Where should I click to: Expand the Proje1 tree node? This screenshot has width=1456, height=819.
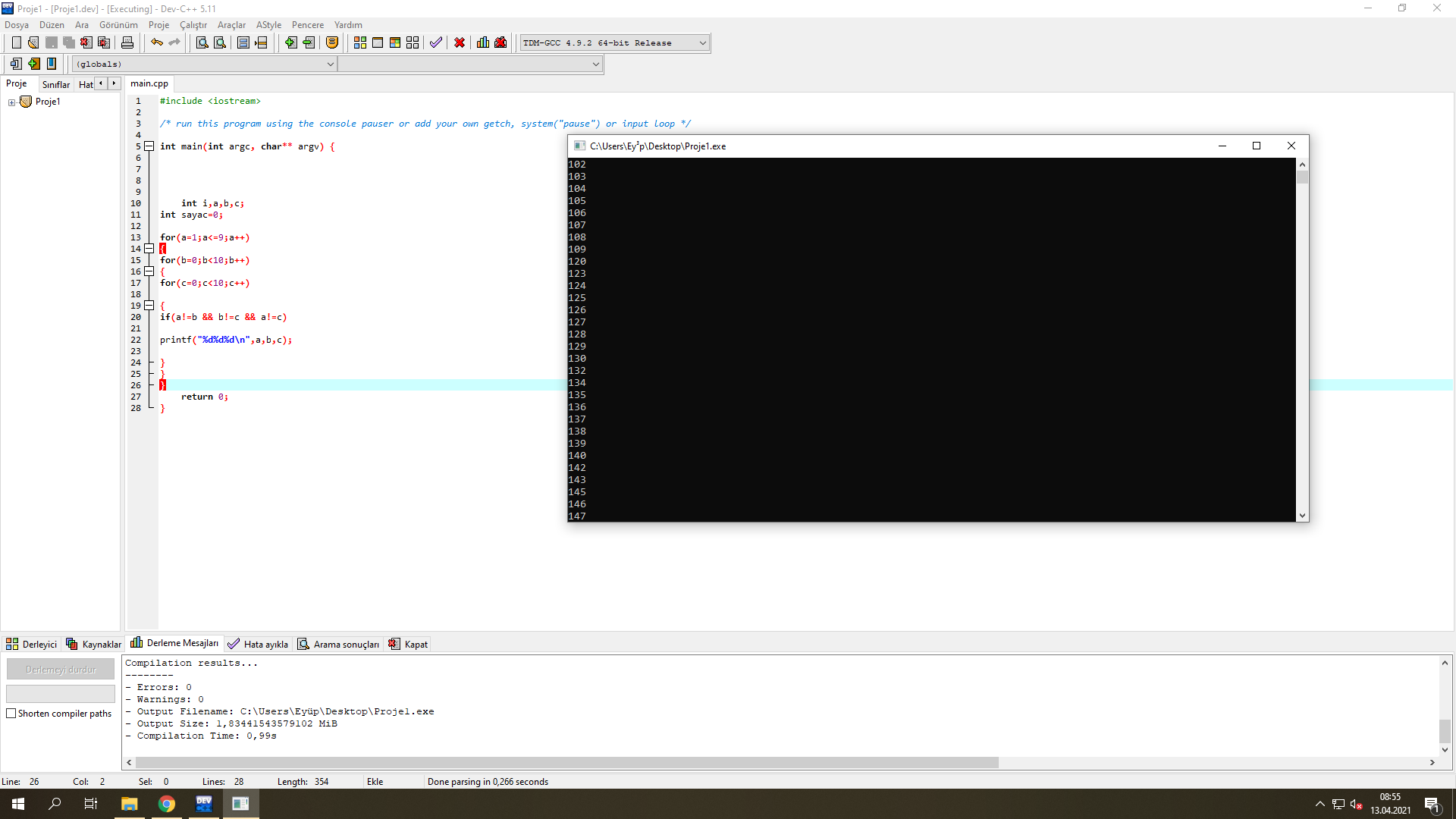pyautogui.click(x=11, y=102)
